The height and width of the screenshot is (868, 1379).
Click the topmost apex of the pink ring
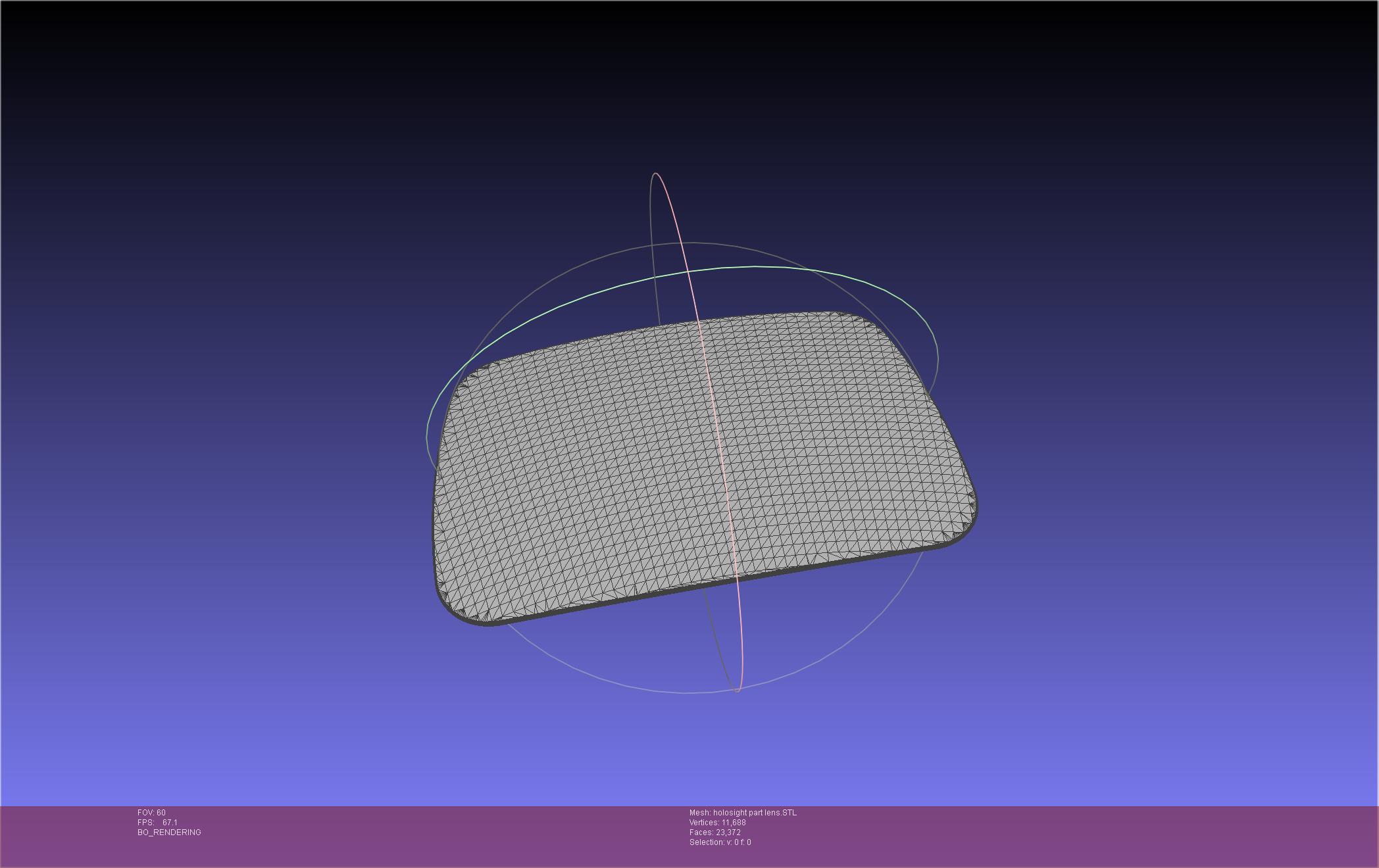pos(656,174)
